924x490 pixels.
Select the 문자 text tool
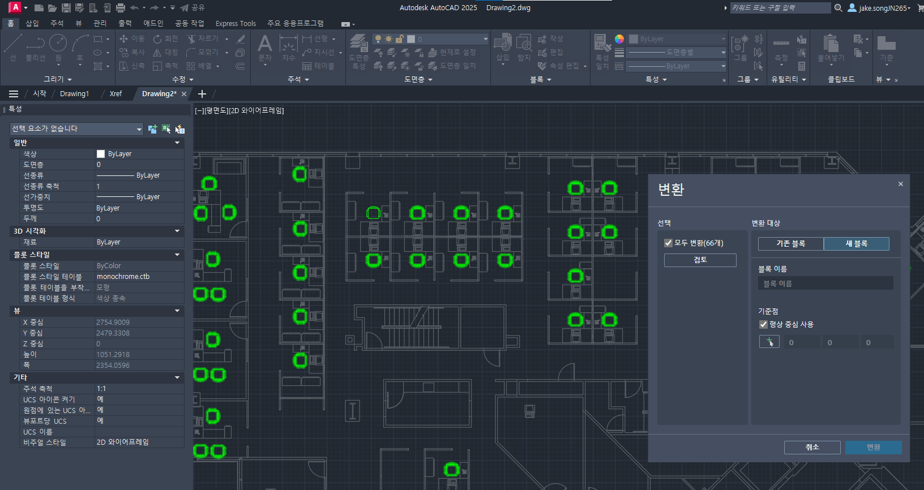[265, 48]
